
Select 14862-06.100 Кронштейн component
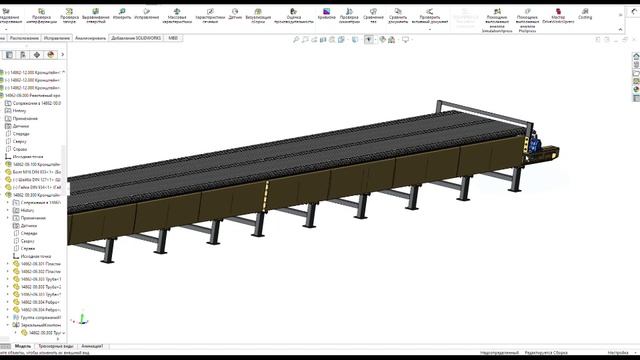[x=33, y=164]
